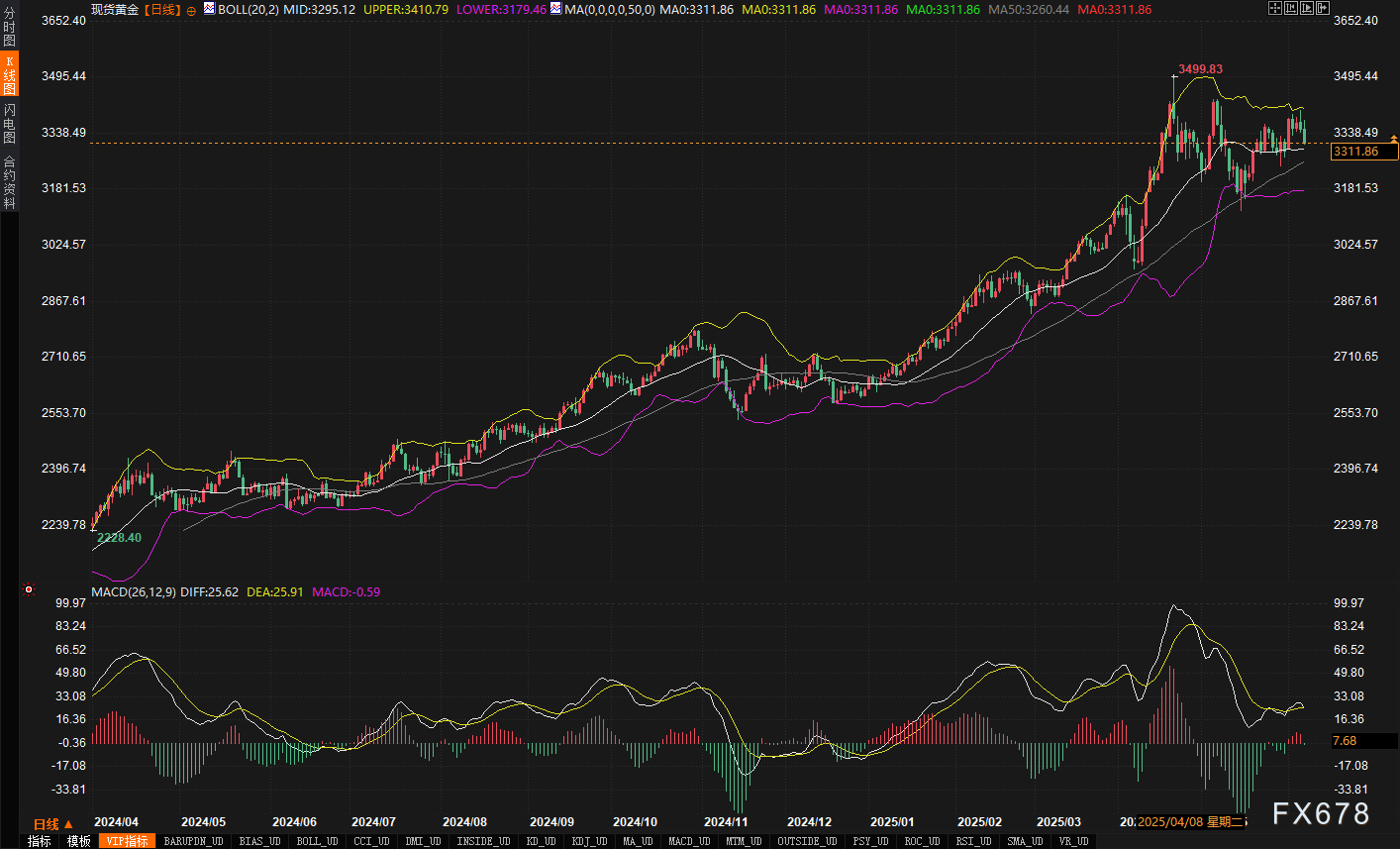1400x849 pixels.
Task: Open the 闪电图 tab in left sidebar
Action: (9, 123)
